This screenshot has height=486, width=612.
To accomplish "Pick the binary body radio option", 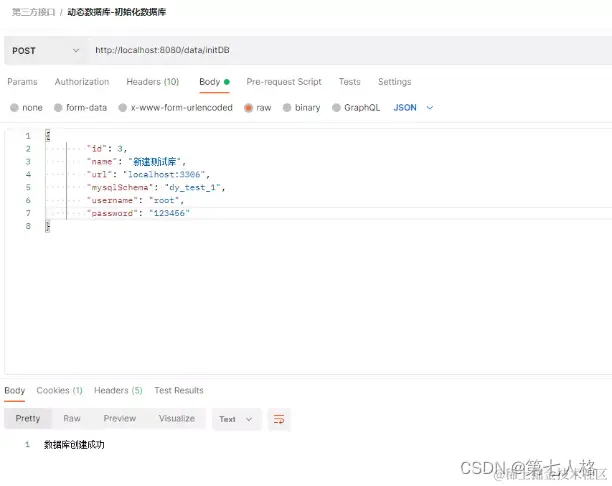I will (287, 108).
